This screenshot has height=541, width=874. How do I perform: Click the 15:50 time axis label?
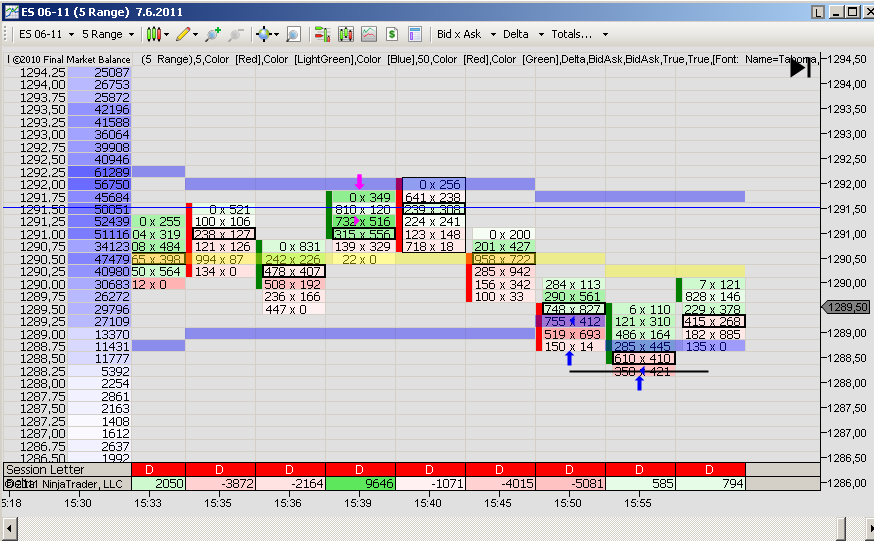coord(567,503)
